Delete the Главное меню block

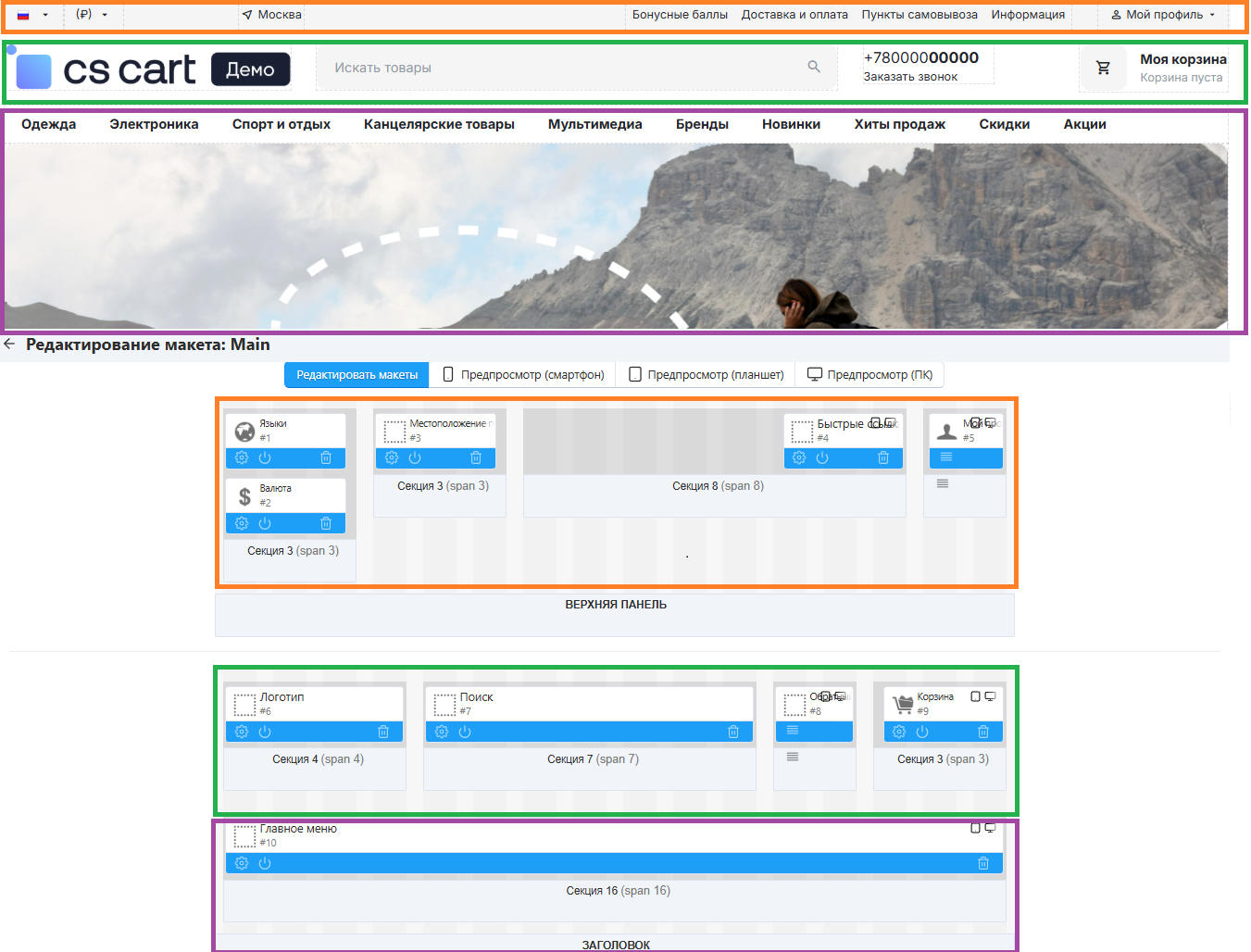[983, 864]
